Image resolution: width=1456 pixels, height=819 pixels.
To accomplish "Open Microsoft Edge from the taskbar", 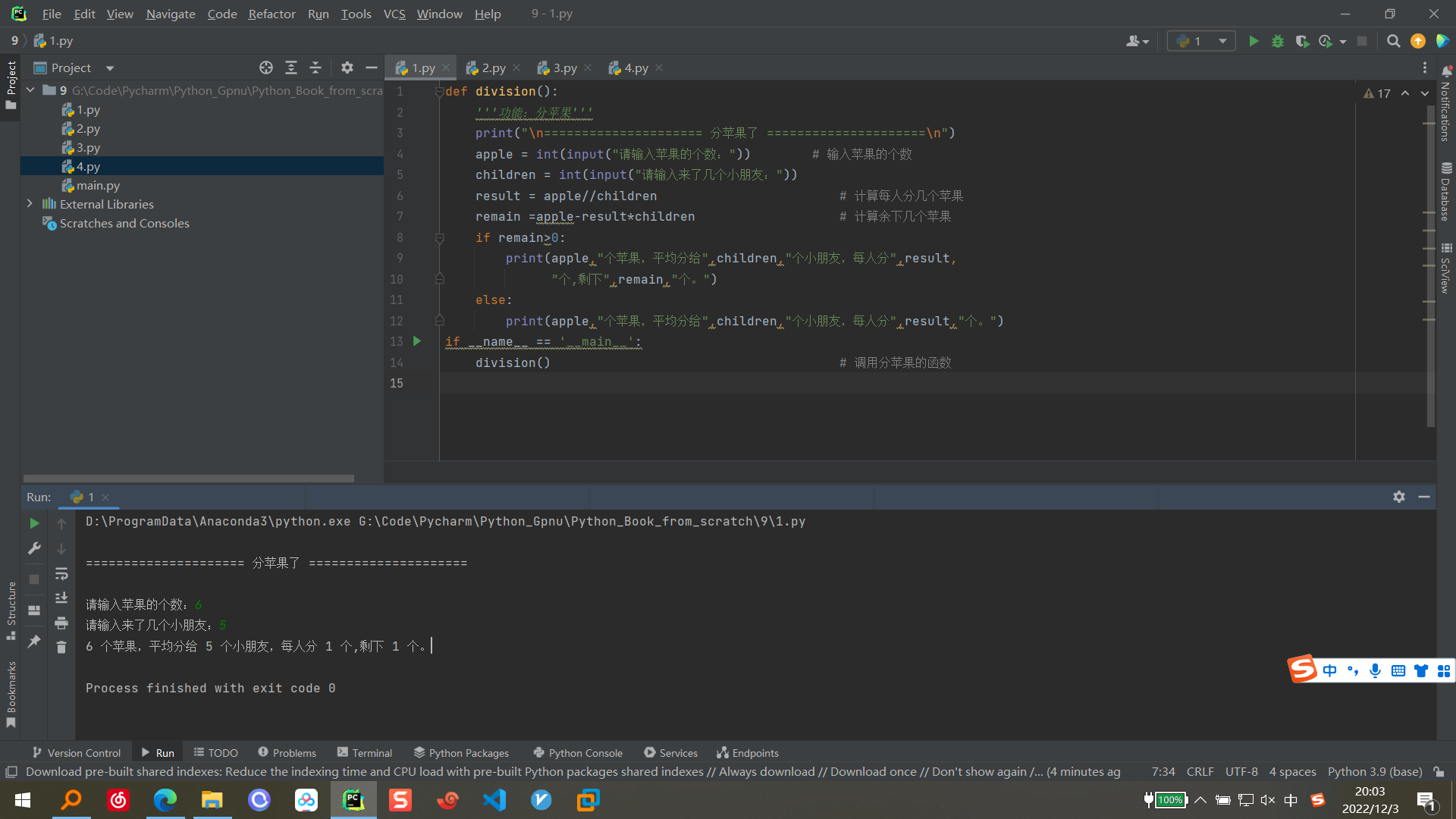I will click(x=165, y=800).
